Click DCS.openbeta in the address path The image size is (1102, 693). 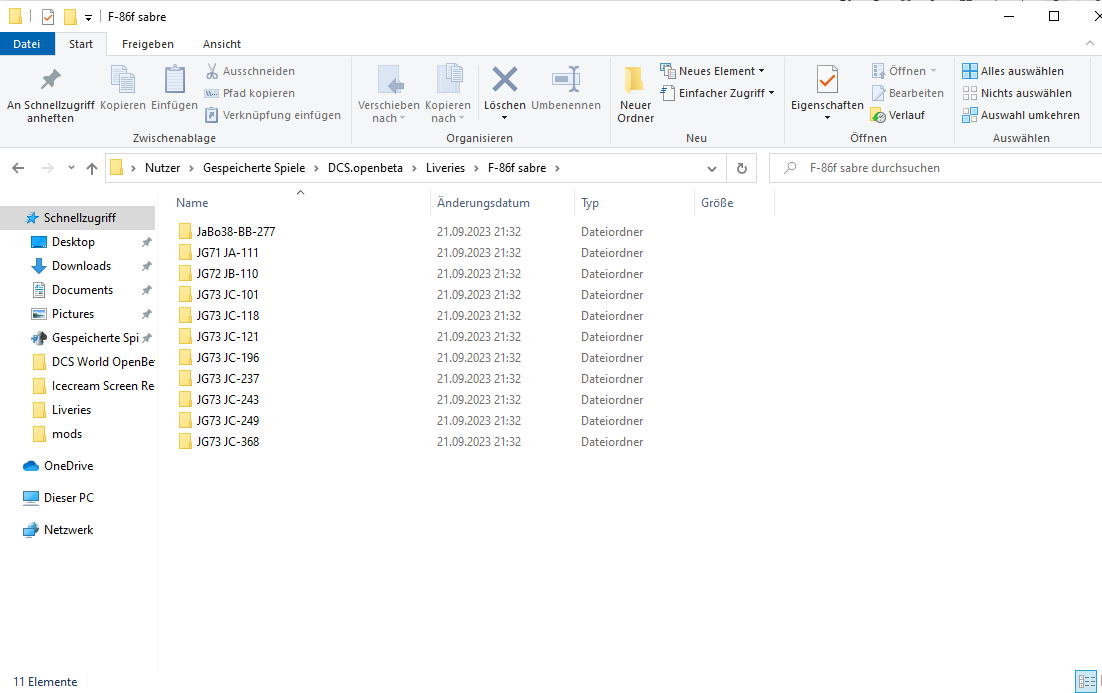365,168
